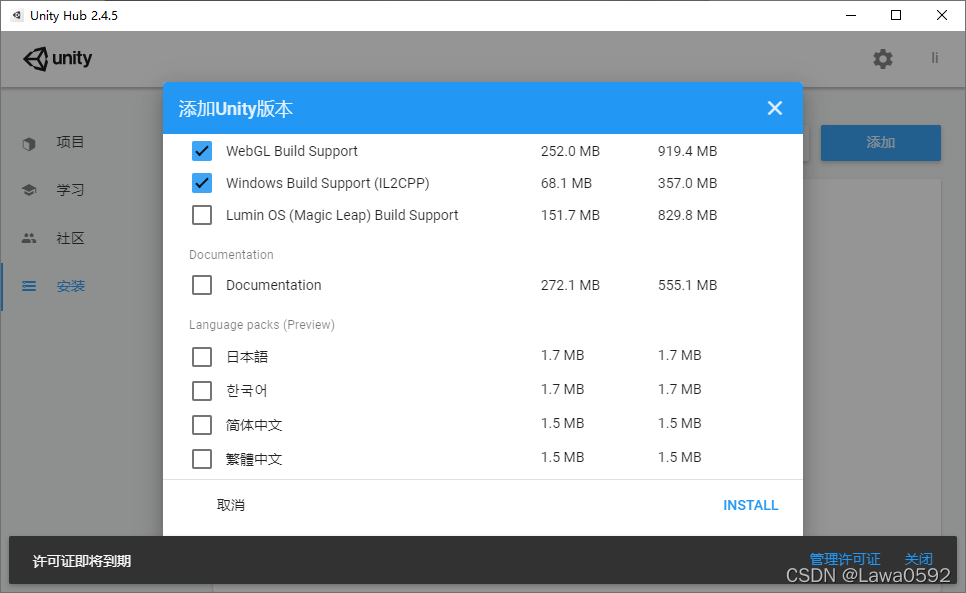Click the 项目 cube icon in sidebar
Screen dimensions: 966x593
point(29,144)
